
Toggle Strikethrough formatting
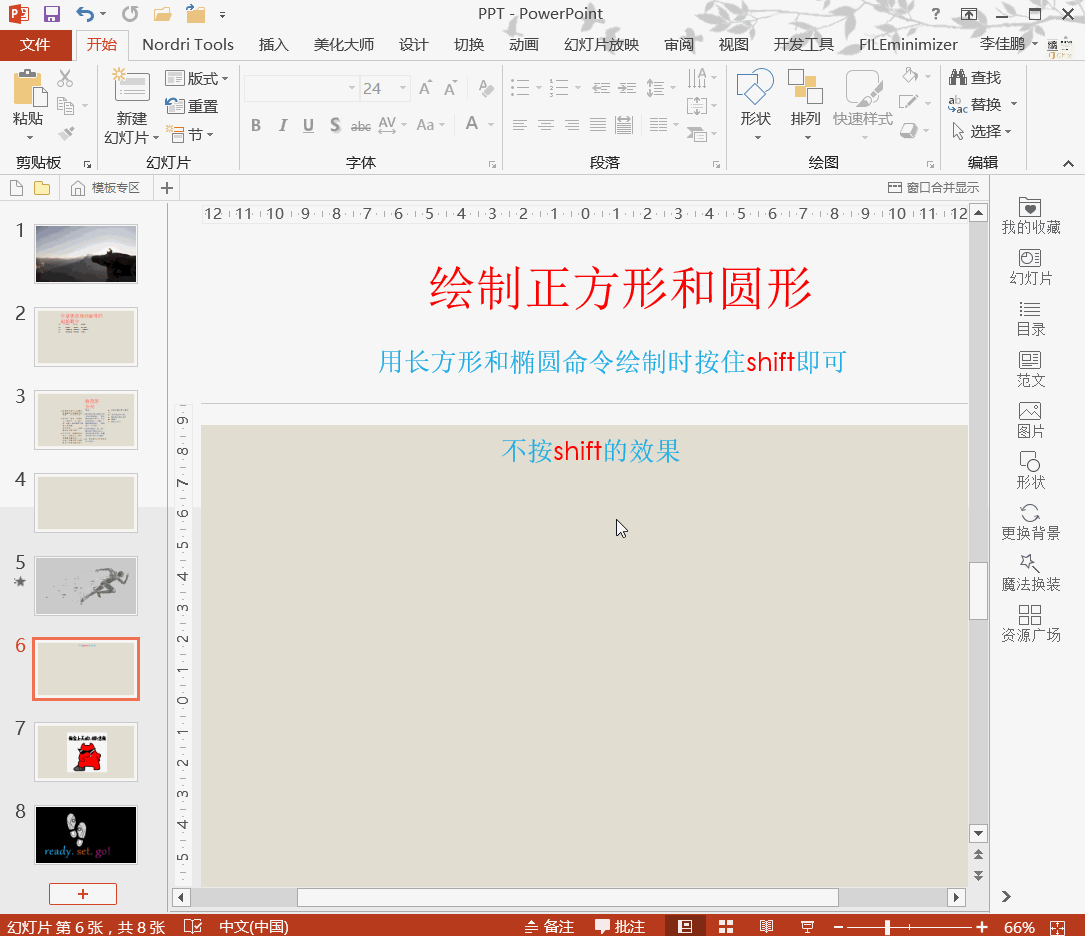point(361,126)
